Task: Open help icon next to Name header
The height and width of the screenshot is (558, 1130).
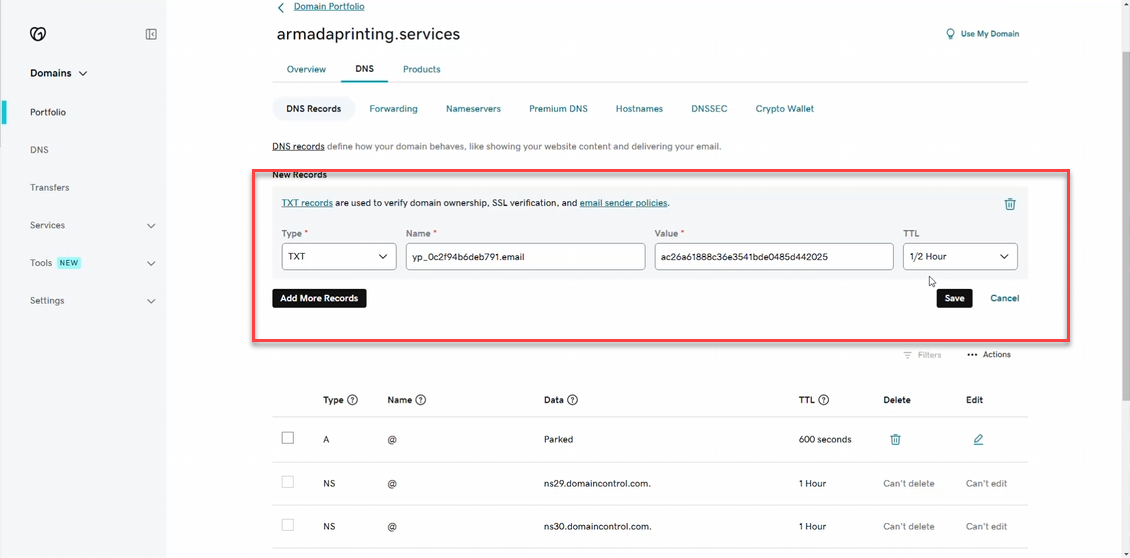Action: 421,400
